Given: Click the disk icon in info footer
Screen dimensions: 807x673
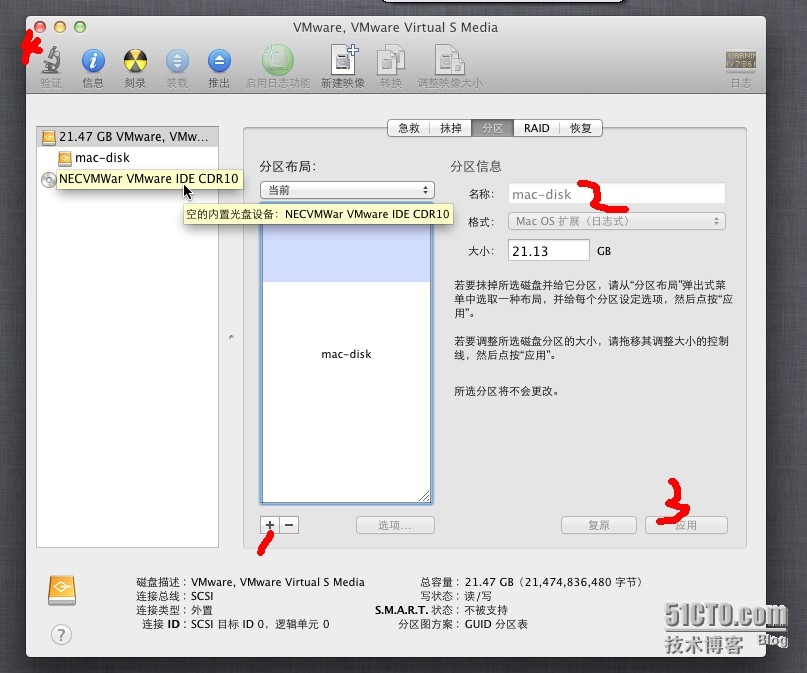Looking at the screenshot, I should pyautogui.click(x=62, y=590).
